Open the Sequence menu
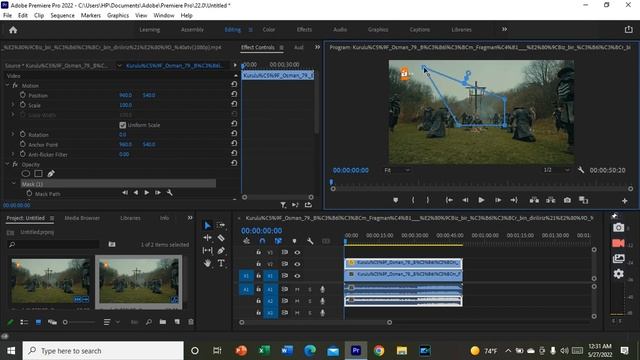 coord(62,16)
